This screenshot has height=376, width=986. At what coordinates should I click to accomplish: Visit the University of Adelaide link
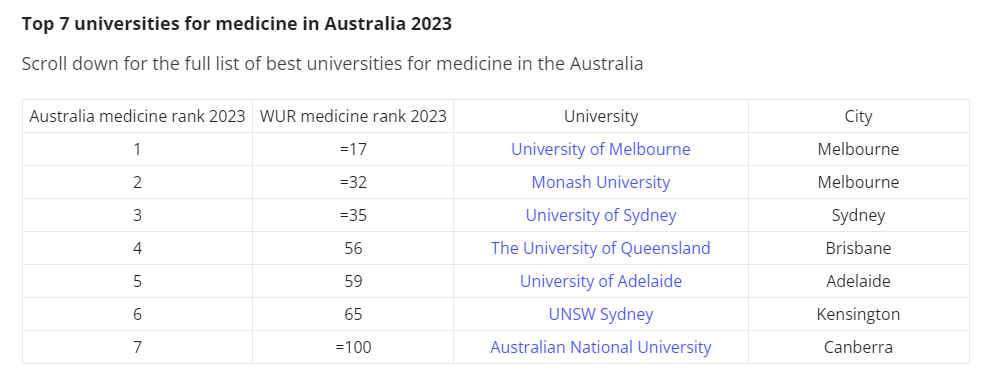(x=601, y=281)
